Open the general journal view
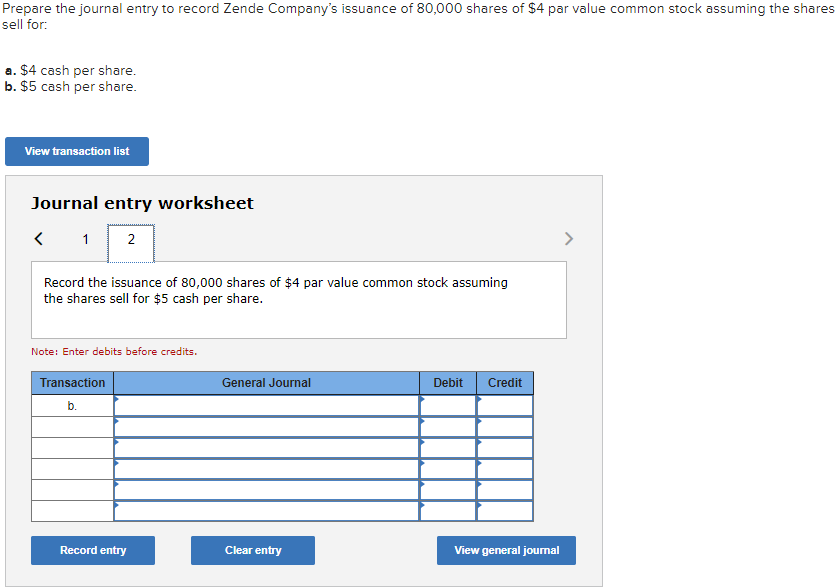The width and height of the screenshot is (838, 588). tap(506, 550)
